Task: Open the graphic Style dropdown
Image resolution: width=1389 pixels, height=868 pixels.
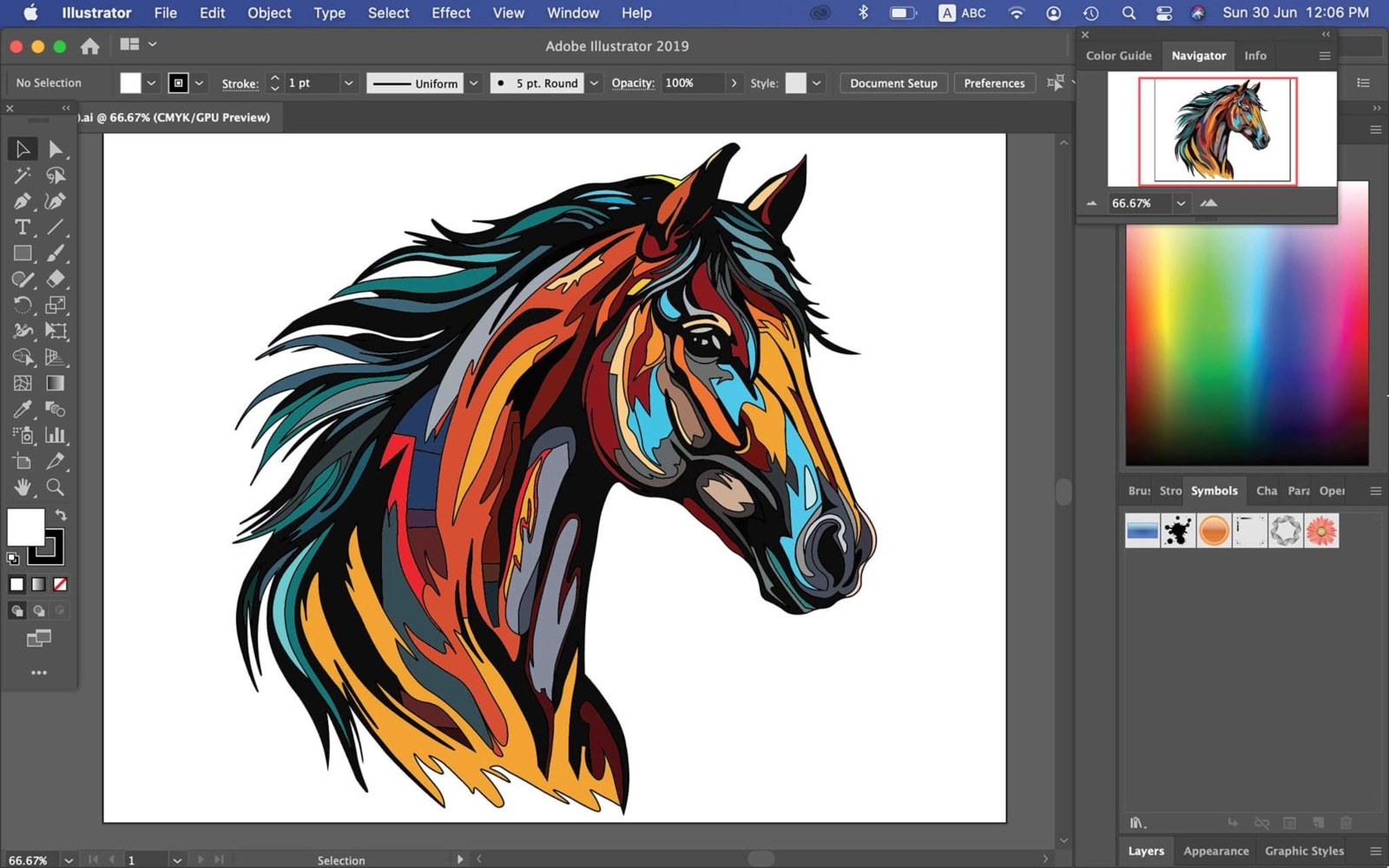Action: pos(816,83)
